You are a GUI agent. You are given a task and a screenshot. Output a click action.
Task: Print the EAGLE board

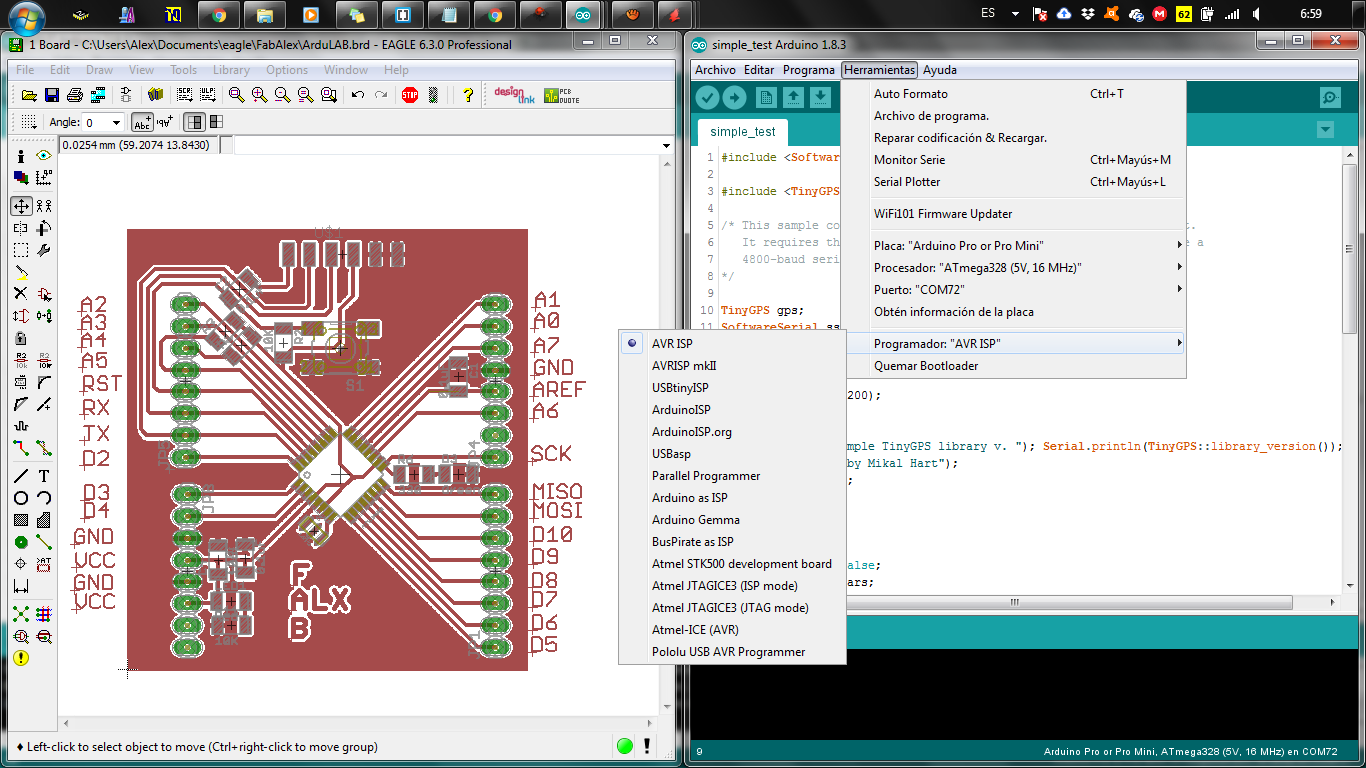(x=74, y=95)
